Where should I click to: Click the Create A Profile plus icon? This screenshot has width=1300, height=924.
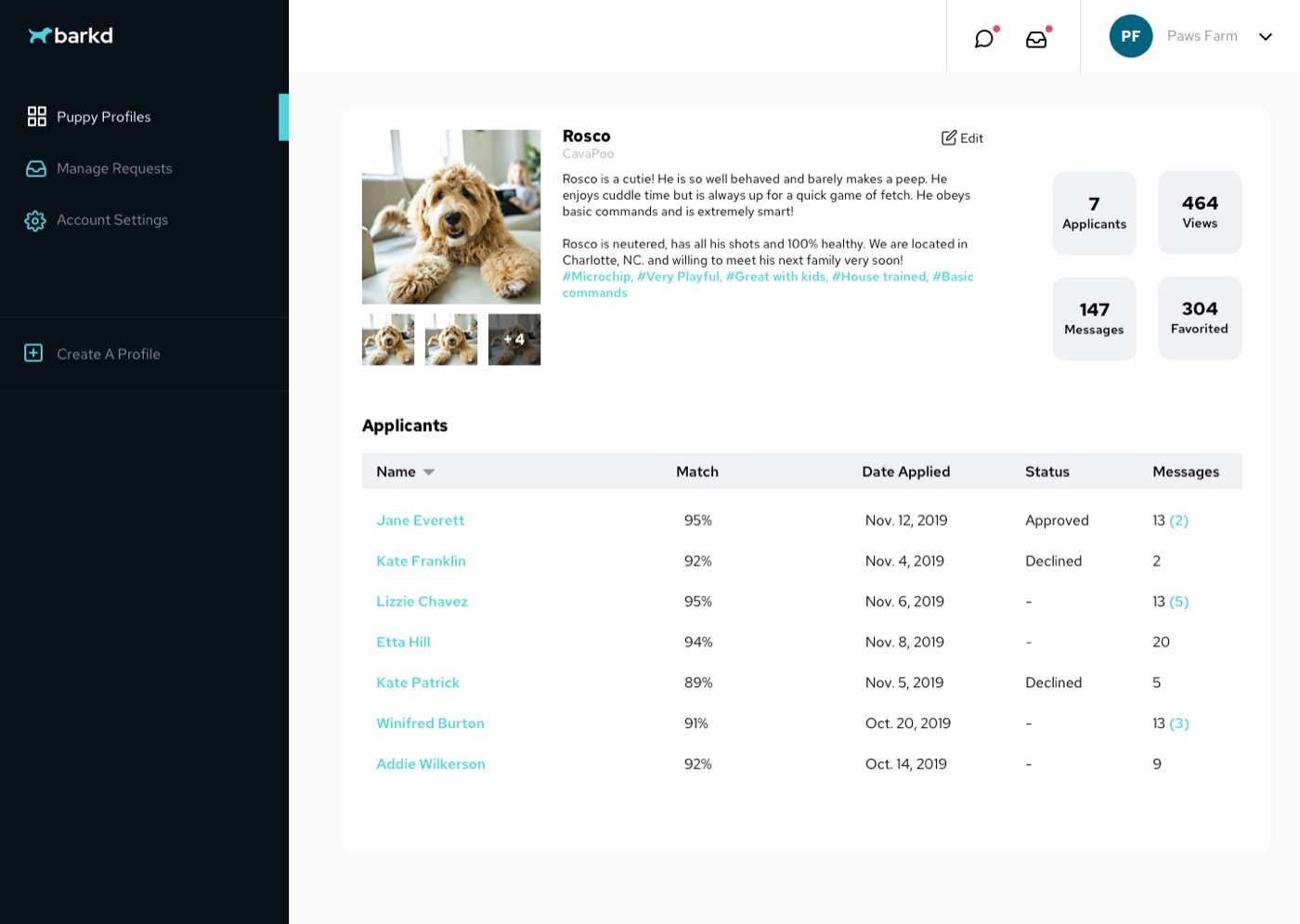(x=33, y=353)
